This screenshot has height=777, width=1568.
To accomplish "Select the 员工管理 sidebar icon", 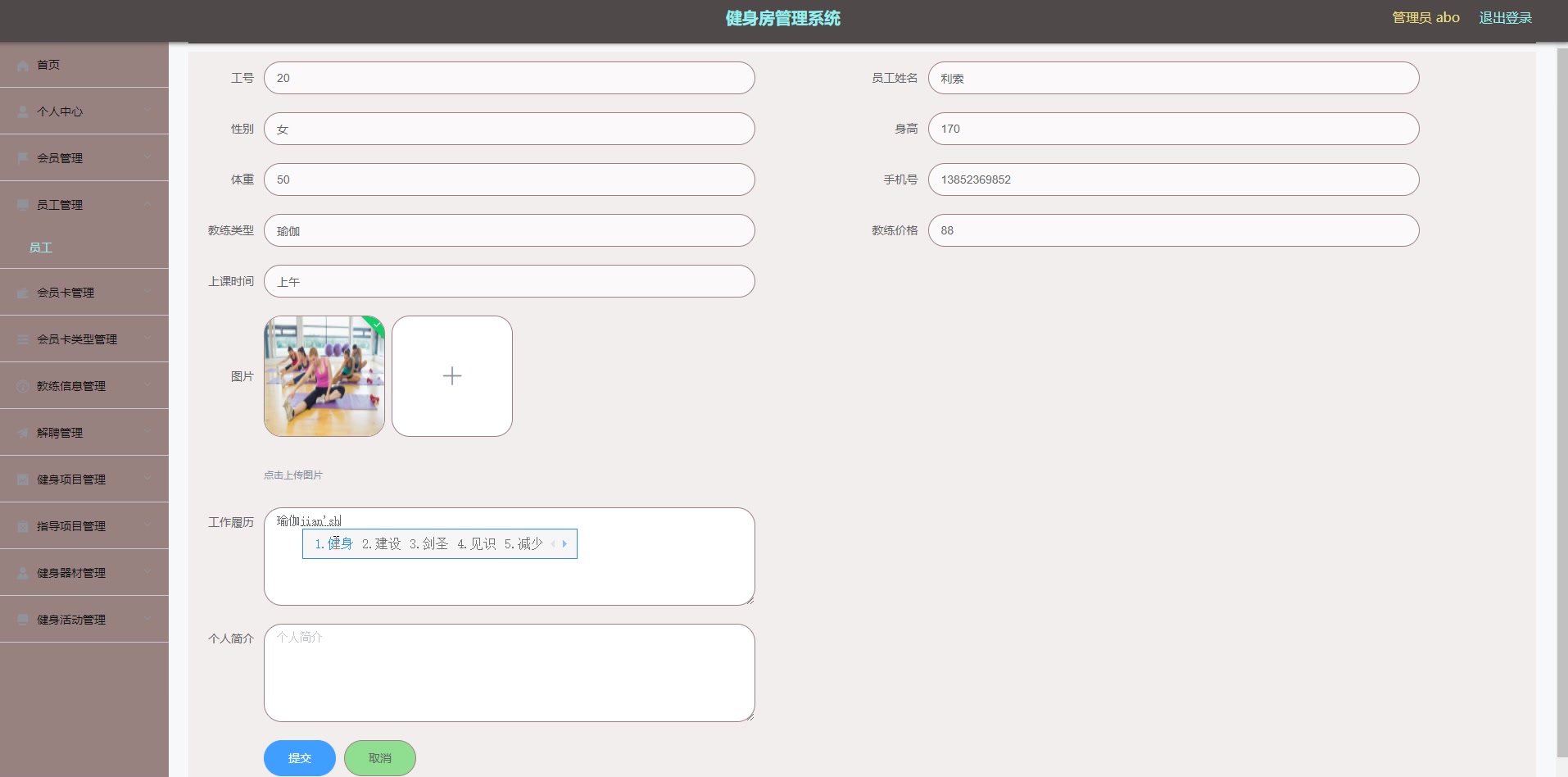I will [x=22, y=204].
